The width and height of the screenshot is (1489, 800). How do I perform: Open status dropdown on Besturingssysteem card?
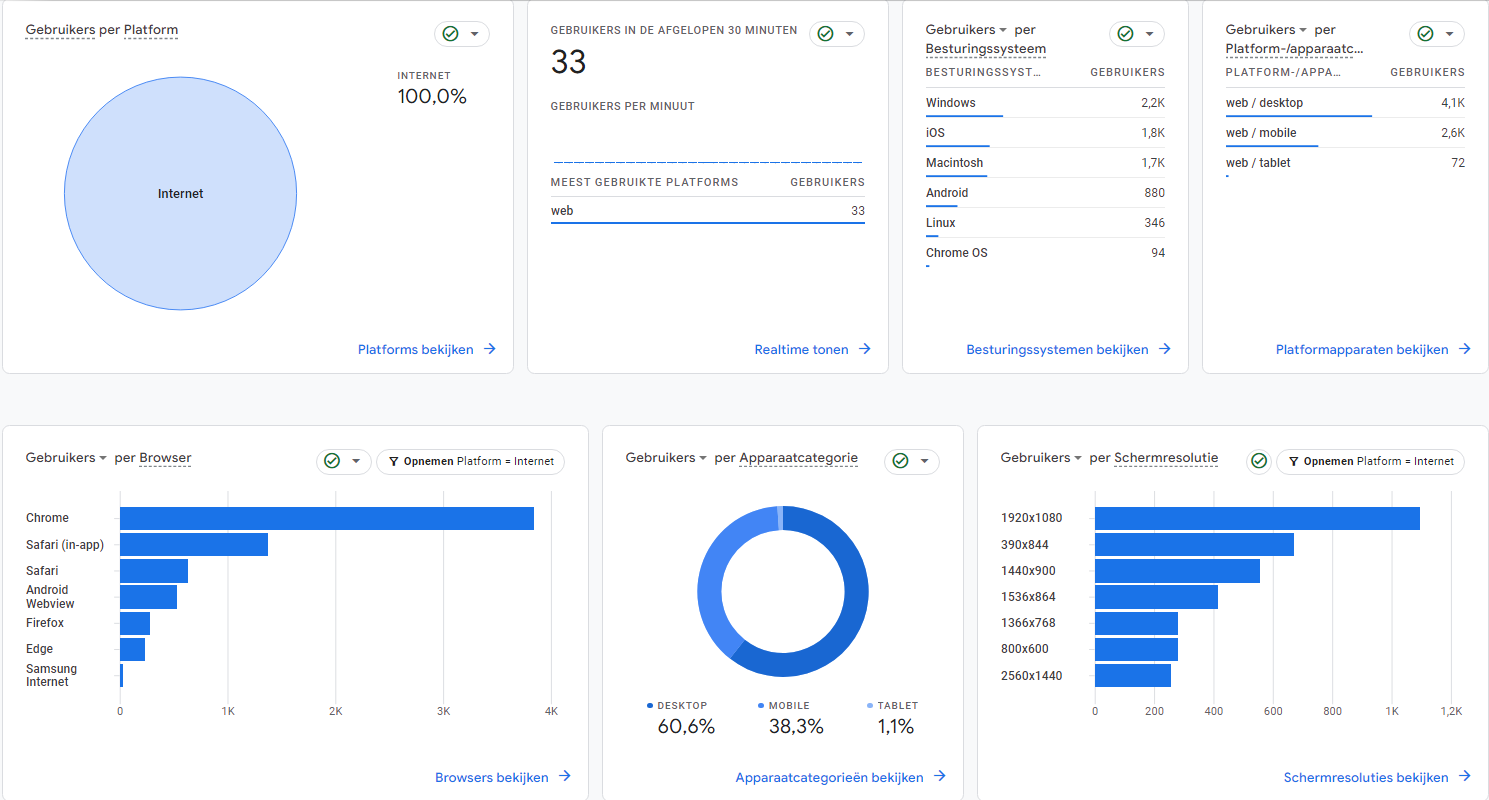coord(1137,34)
